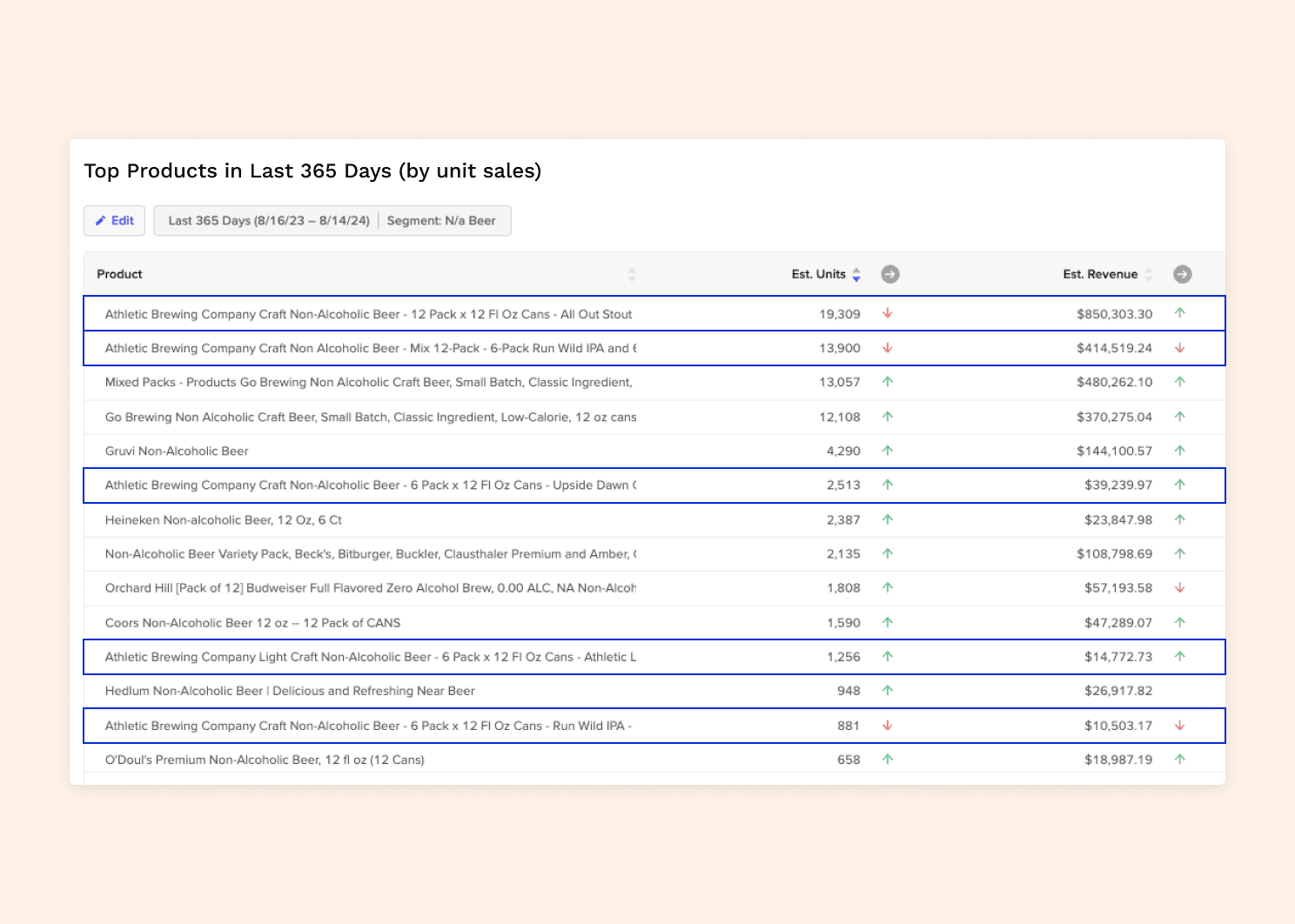This screenshot has width=1295, height=924.
Task: Click the Edit button with pencil icon
Action: (114, 221)
